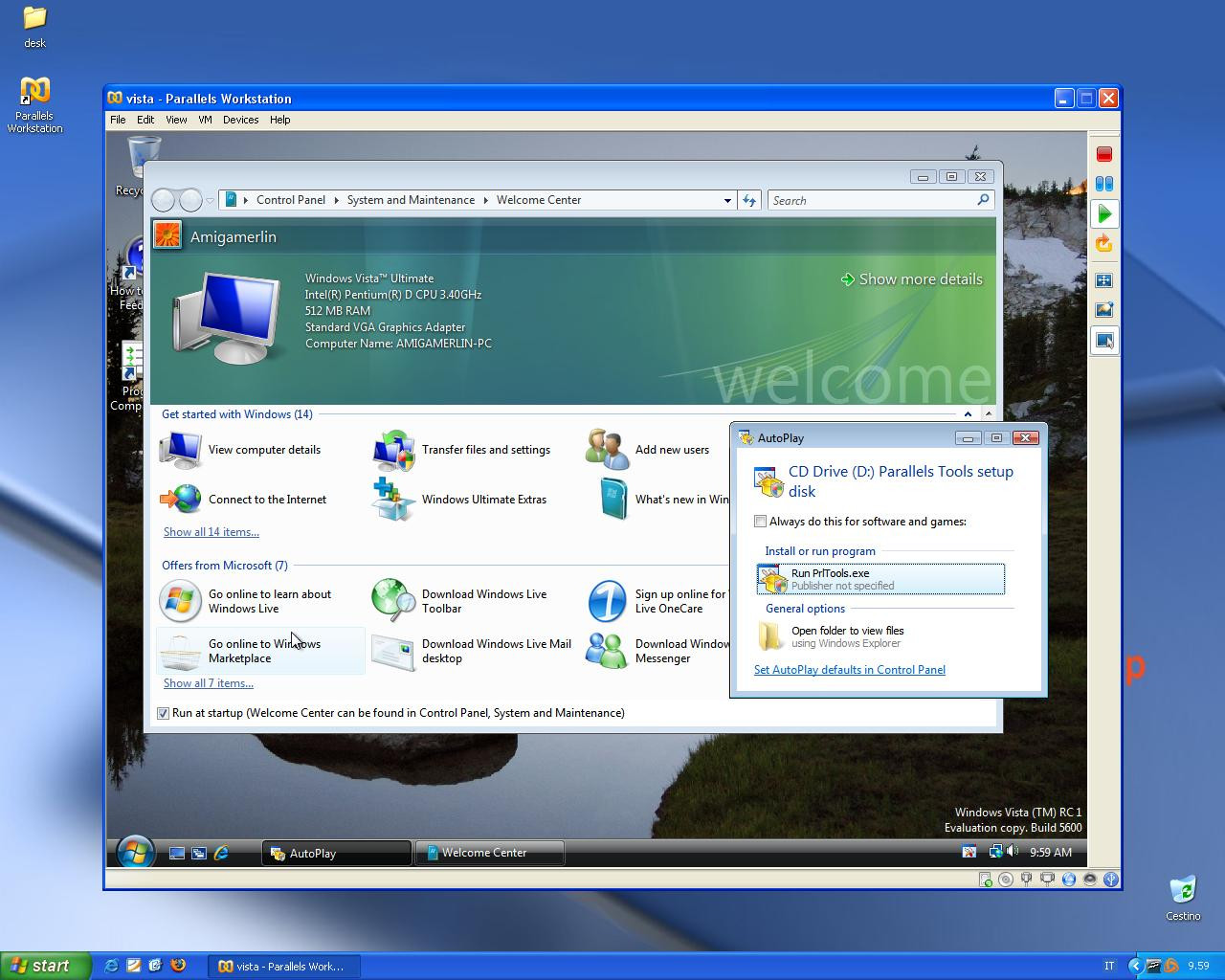Screen dimensions: 1225x980
Task: Click vista - Parallels Workstation XP taskbar button
Action: (x=284, y=966)
